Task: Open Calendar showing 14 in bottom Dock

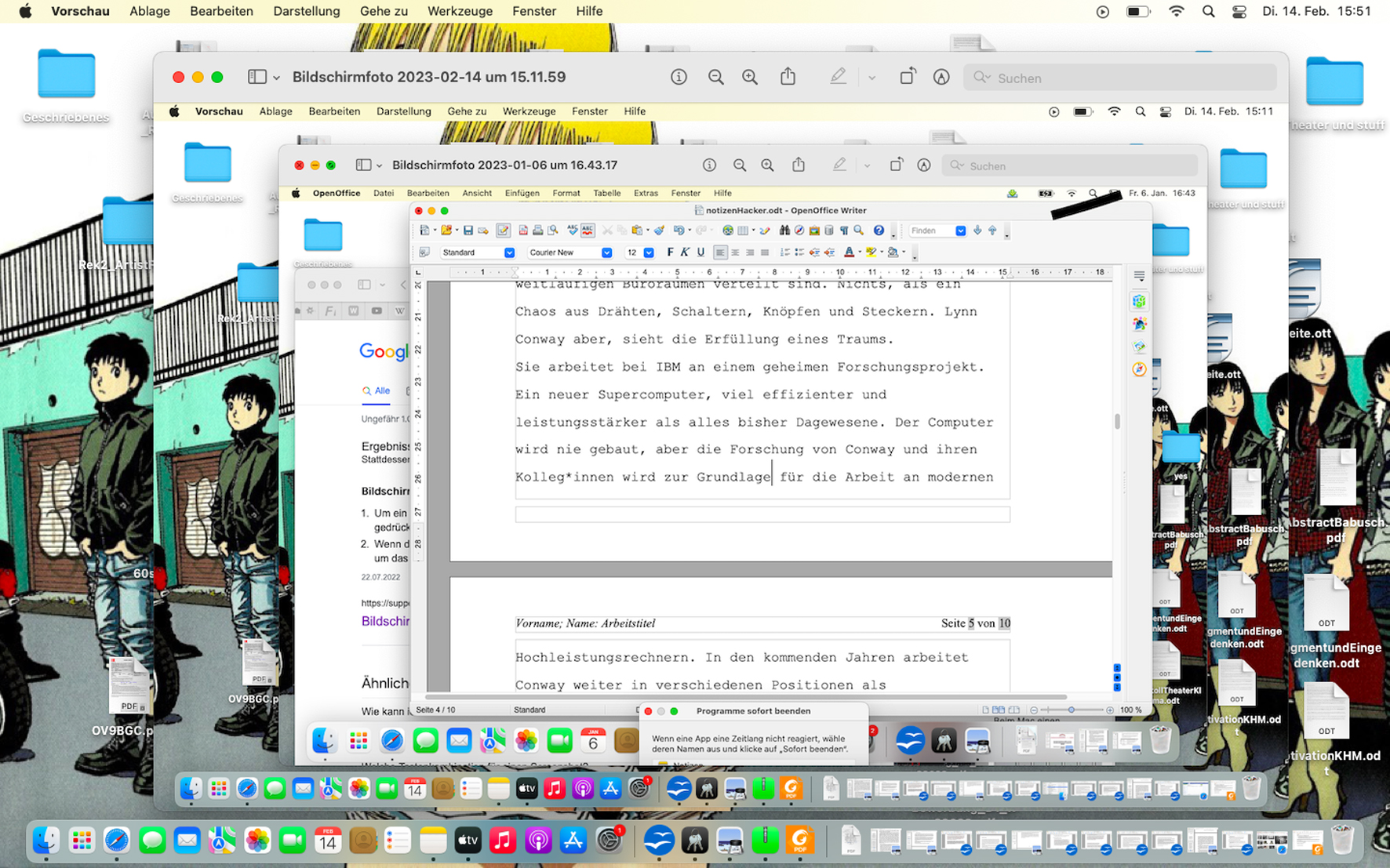Action: (x=327, y=841)
